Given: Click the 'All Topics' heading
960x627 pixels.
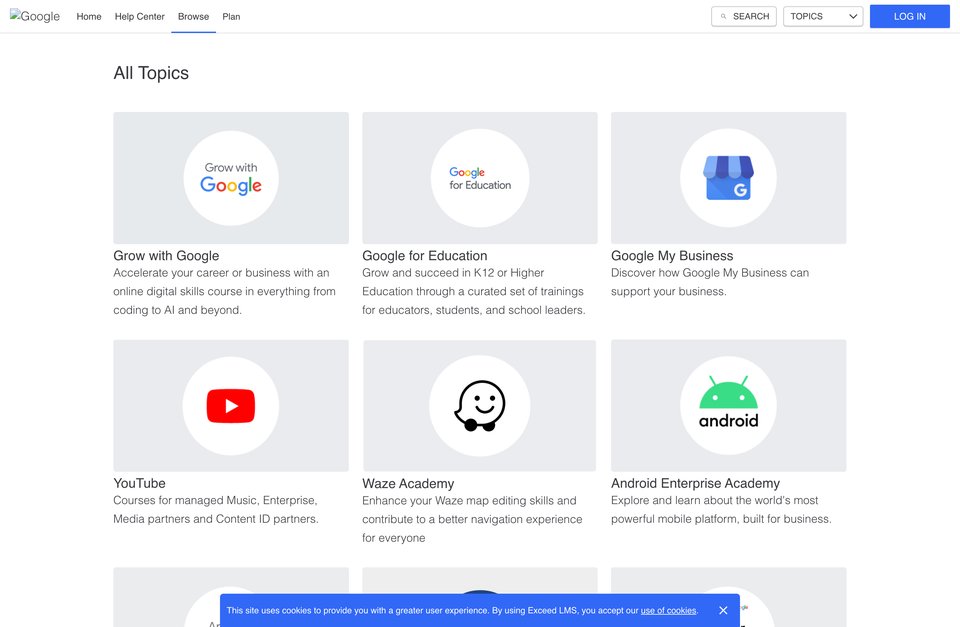Looking at the screenshot, I should point(151,73).
